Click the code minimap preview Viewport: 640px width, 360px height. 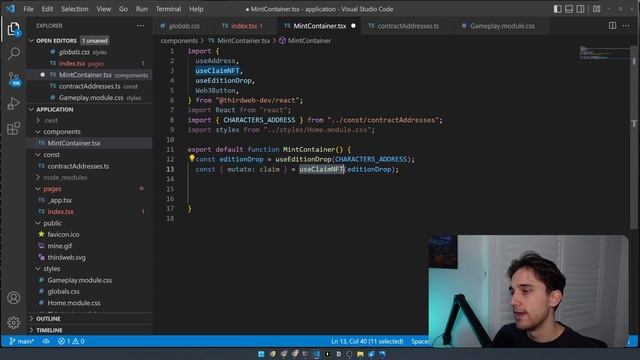604,53
